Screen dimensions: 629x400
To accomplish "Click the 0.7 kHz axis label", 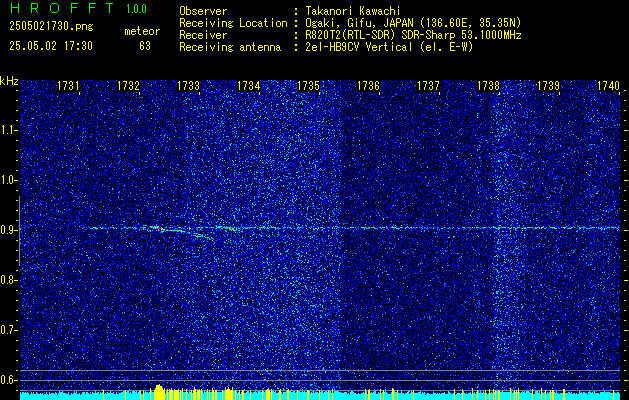I will click(8, 330).
